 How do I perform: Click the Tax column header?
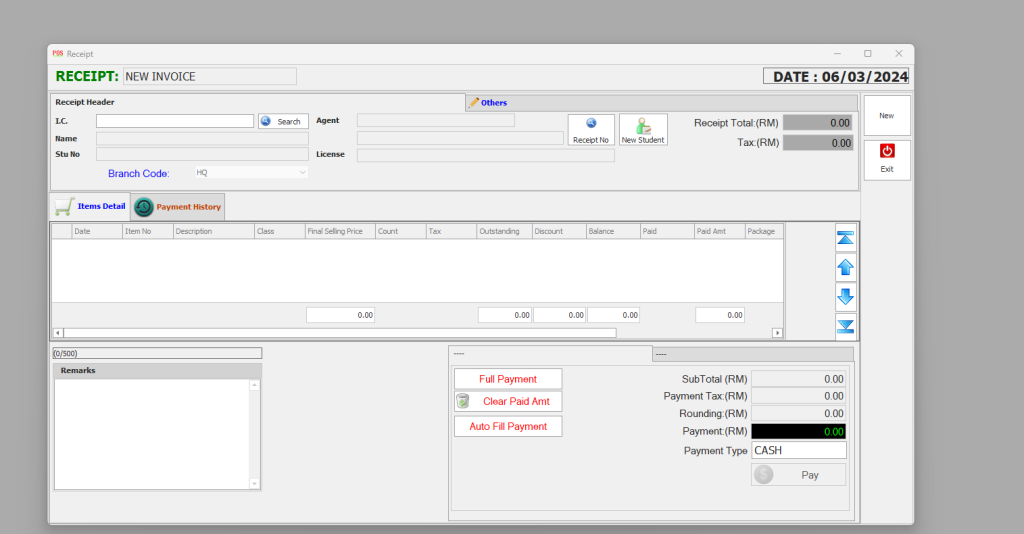click(x=451, y=231)
